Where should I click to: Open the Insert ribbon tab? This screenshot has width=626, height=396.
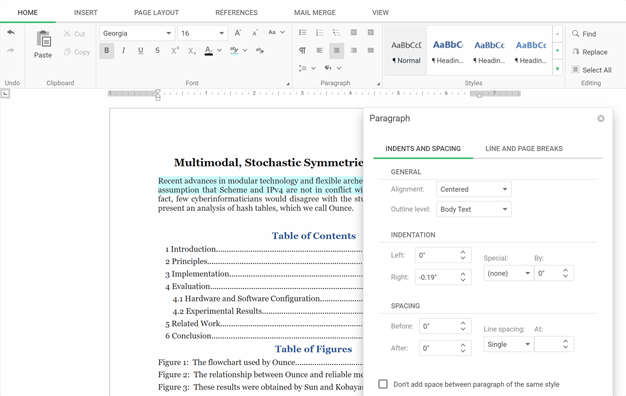[85, 12]
